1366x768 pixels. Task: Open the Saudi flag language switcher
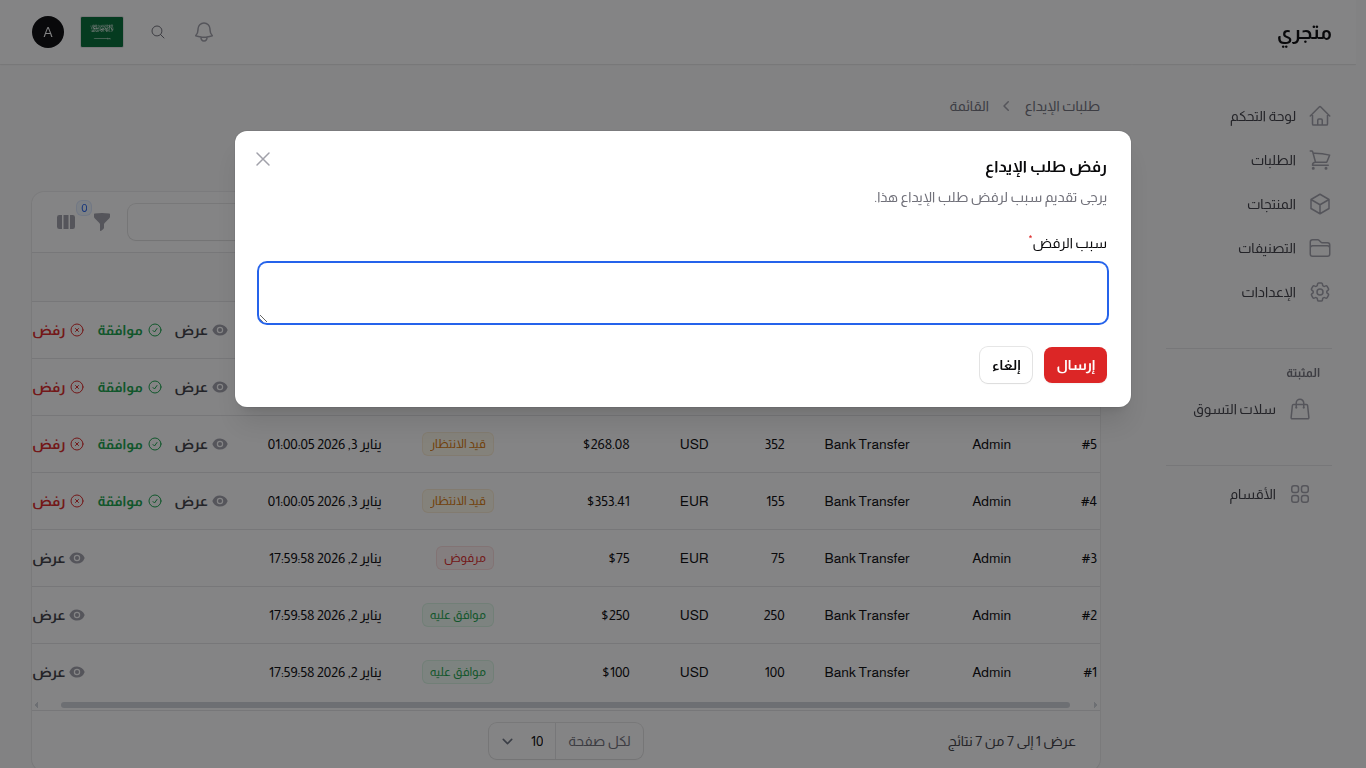pyautogui.click(x=101, y=31)
